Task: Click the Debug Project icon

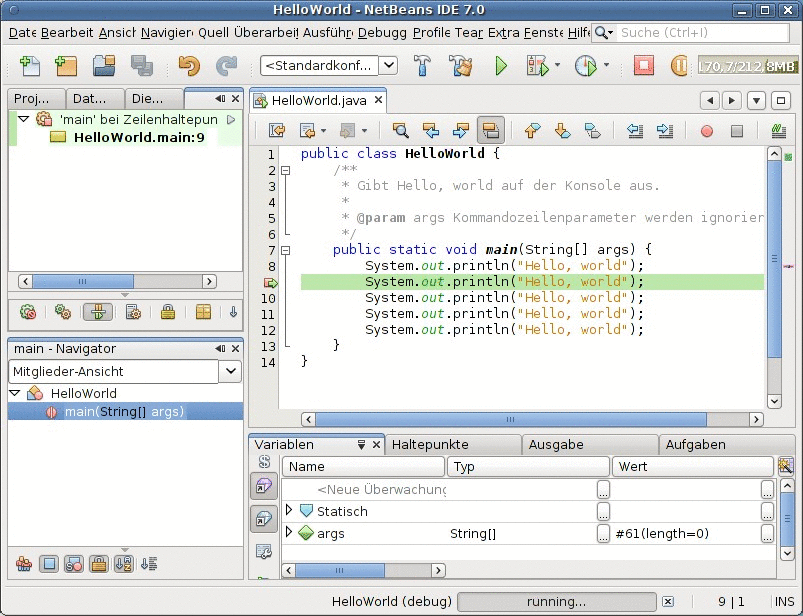Action: click(537, 66)
